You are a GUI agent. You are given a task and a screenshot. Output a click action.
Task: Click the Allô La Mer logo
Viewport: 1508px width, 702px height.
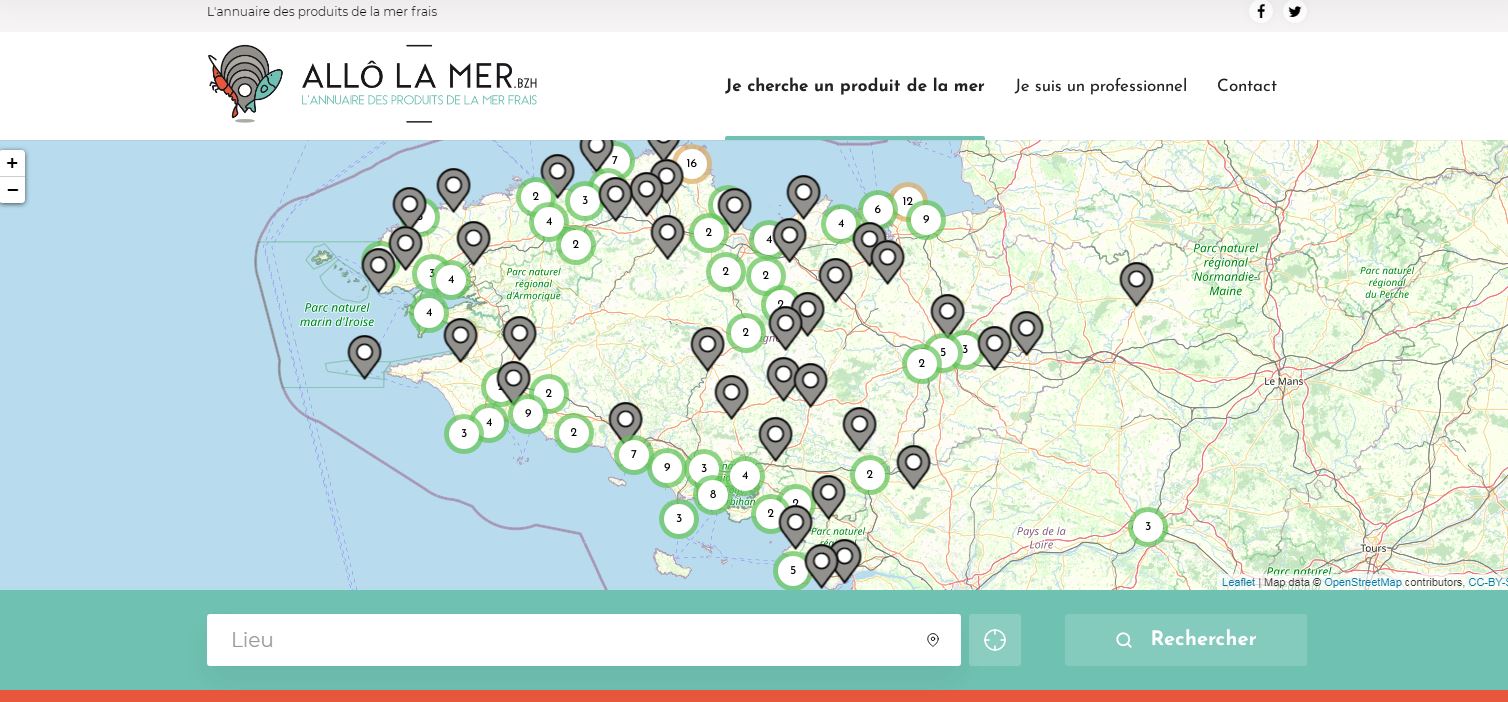click(372, 85)
